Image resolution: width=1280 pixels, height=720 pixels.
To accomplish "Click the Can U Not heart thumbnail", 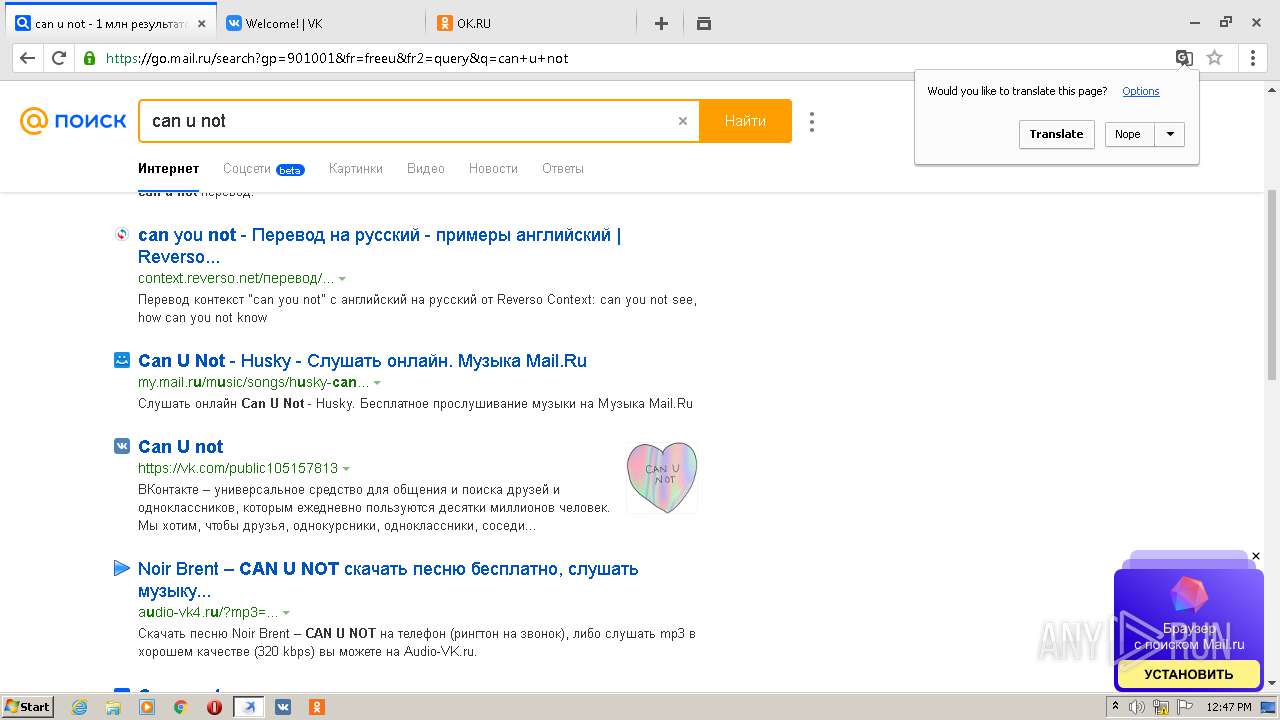I will point(662,477).
